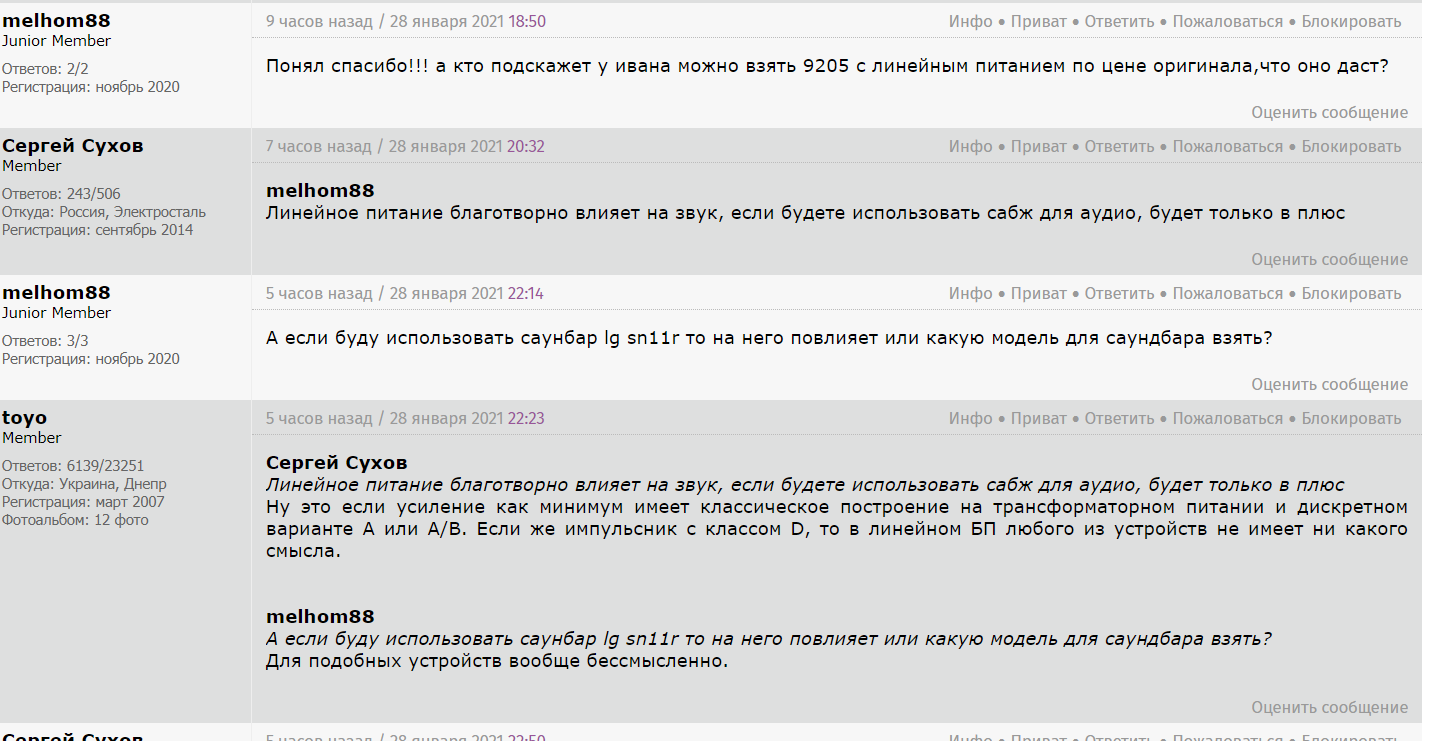Open Инфо link on the 18:50 post
Screen dimensions: 1452x741
coord(970,21)
